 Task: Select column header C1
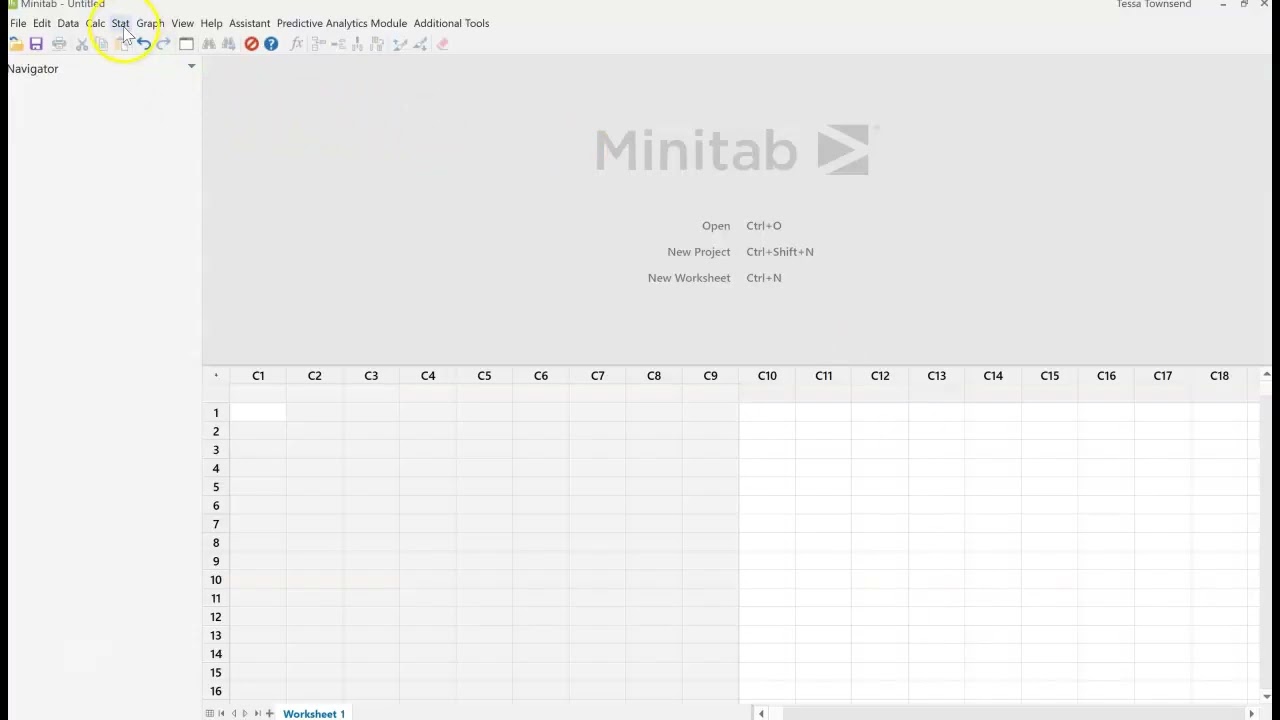pyautogui.click(x=258, y=376)
